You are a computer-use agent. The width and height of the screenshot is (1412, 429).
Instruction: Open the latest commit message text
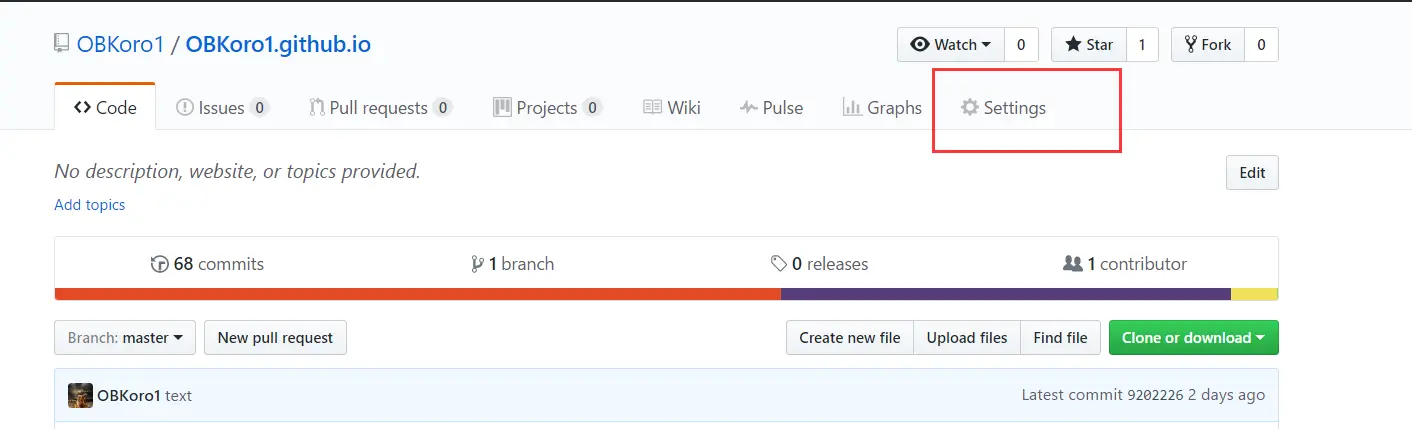point(178,396)
